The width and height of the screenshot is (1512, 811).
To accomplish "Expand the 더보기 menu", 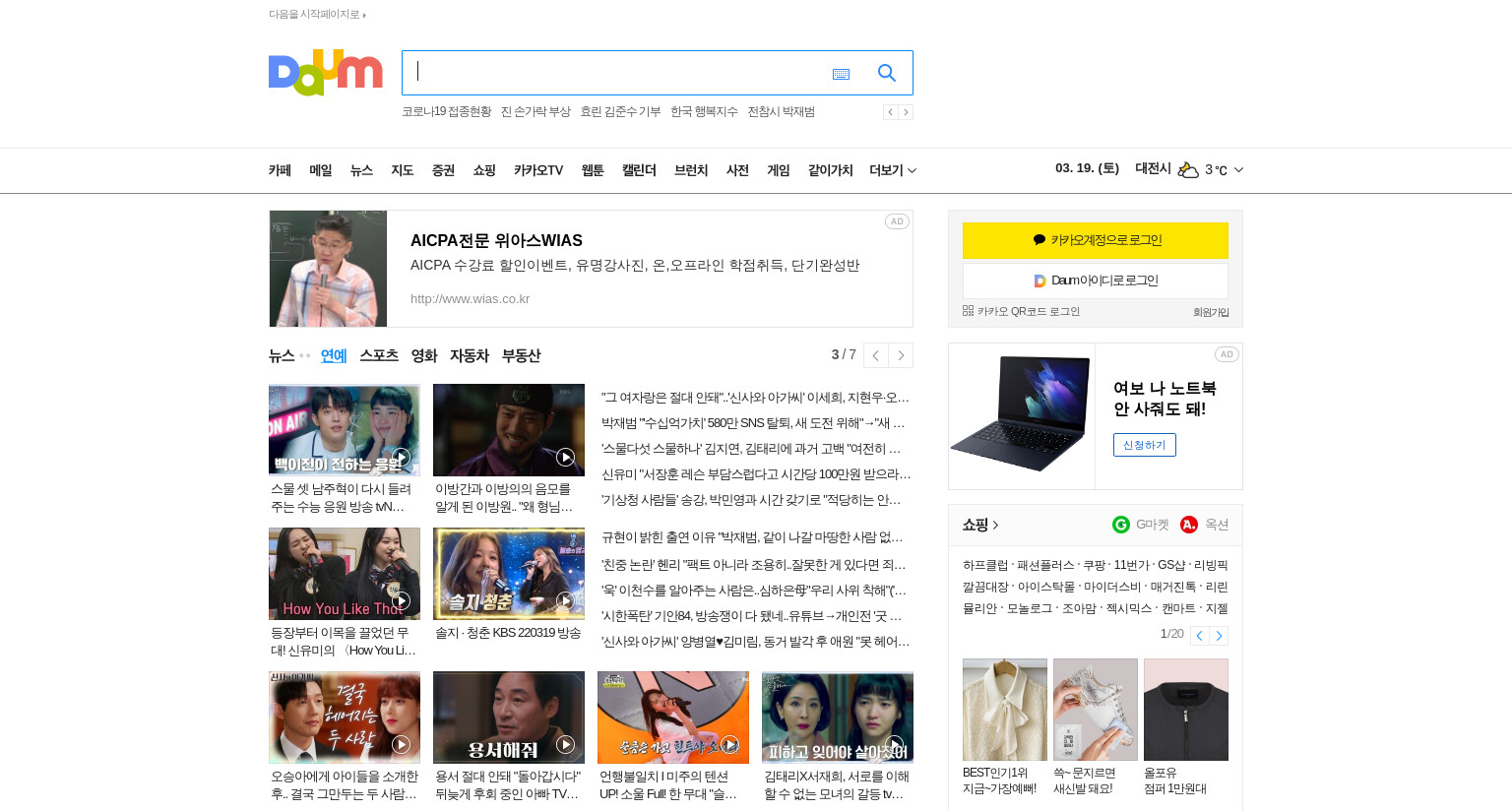I will click(893, 170).
